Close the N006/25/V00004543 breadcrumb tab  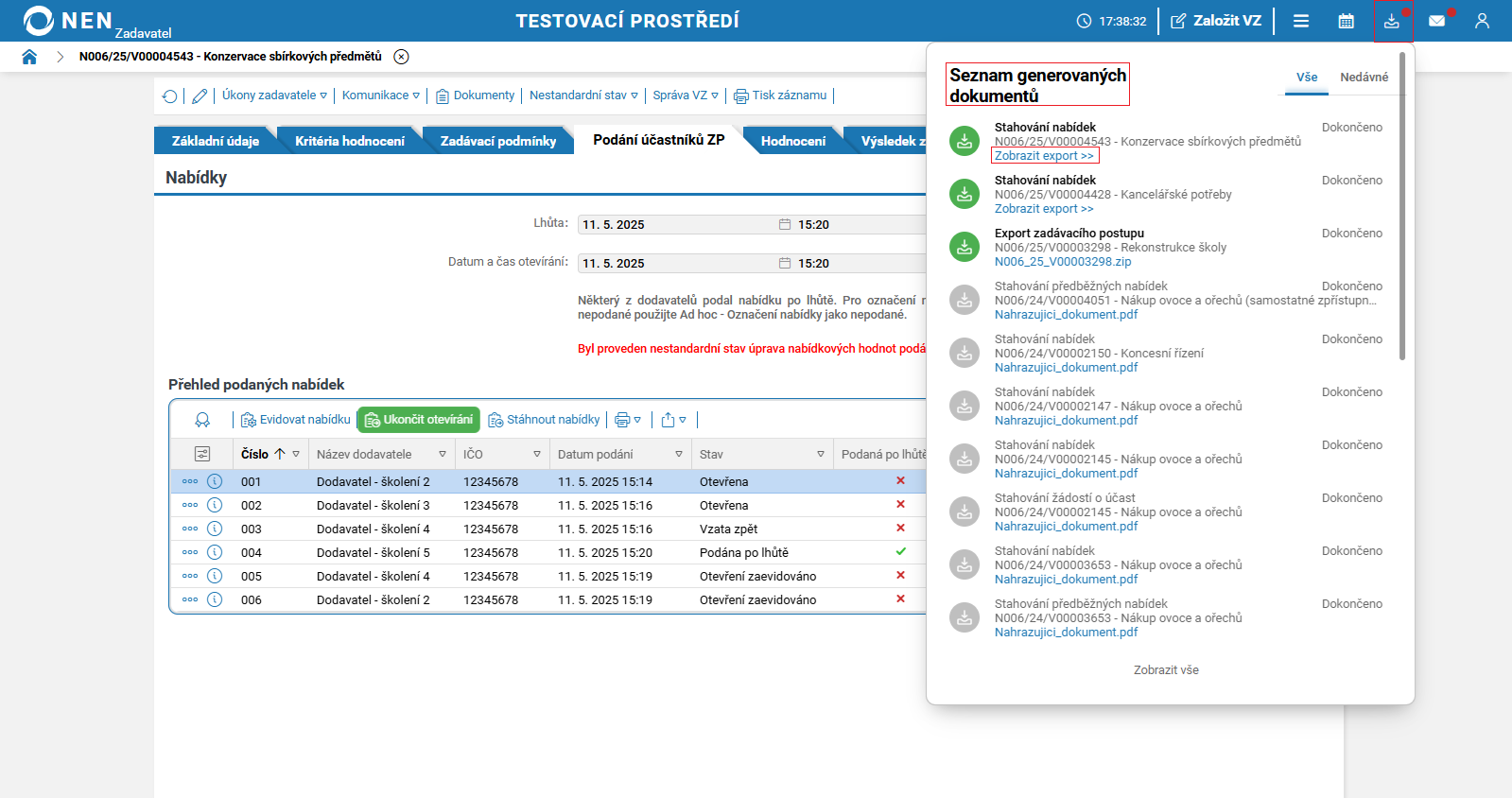pos(402,57)
